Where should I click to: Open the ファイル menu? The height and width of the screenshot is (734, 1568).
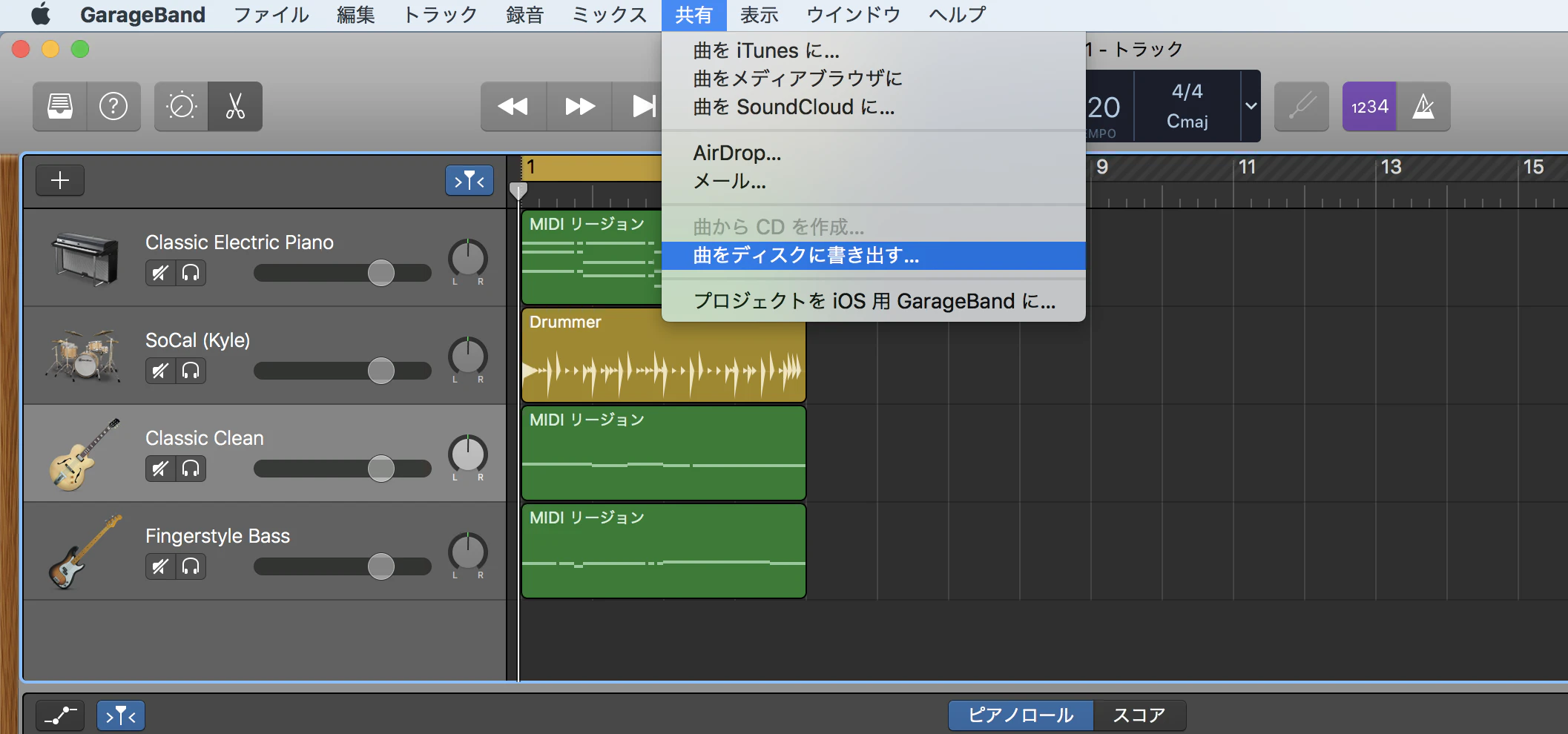tap(271, 15)
